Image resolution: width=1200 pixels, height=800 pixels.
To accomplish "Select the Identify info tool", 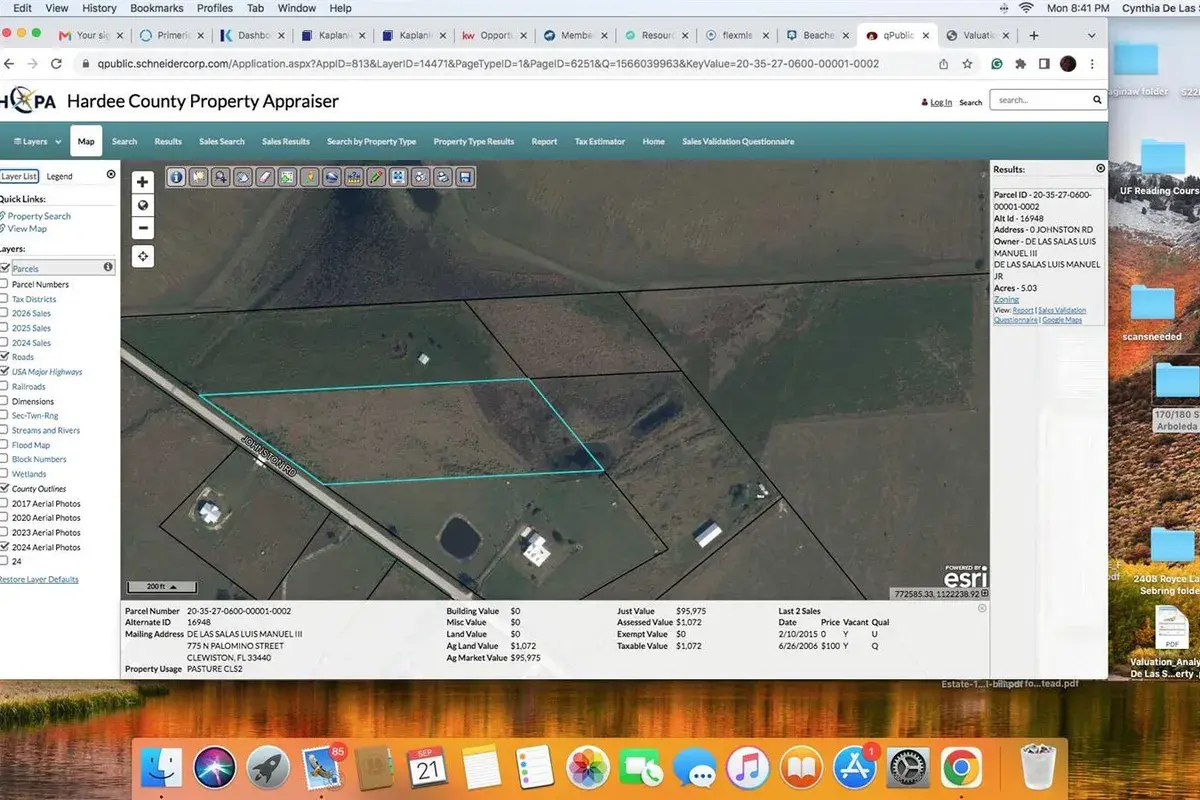I will tap(177, 177).
